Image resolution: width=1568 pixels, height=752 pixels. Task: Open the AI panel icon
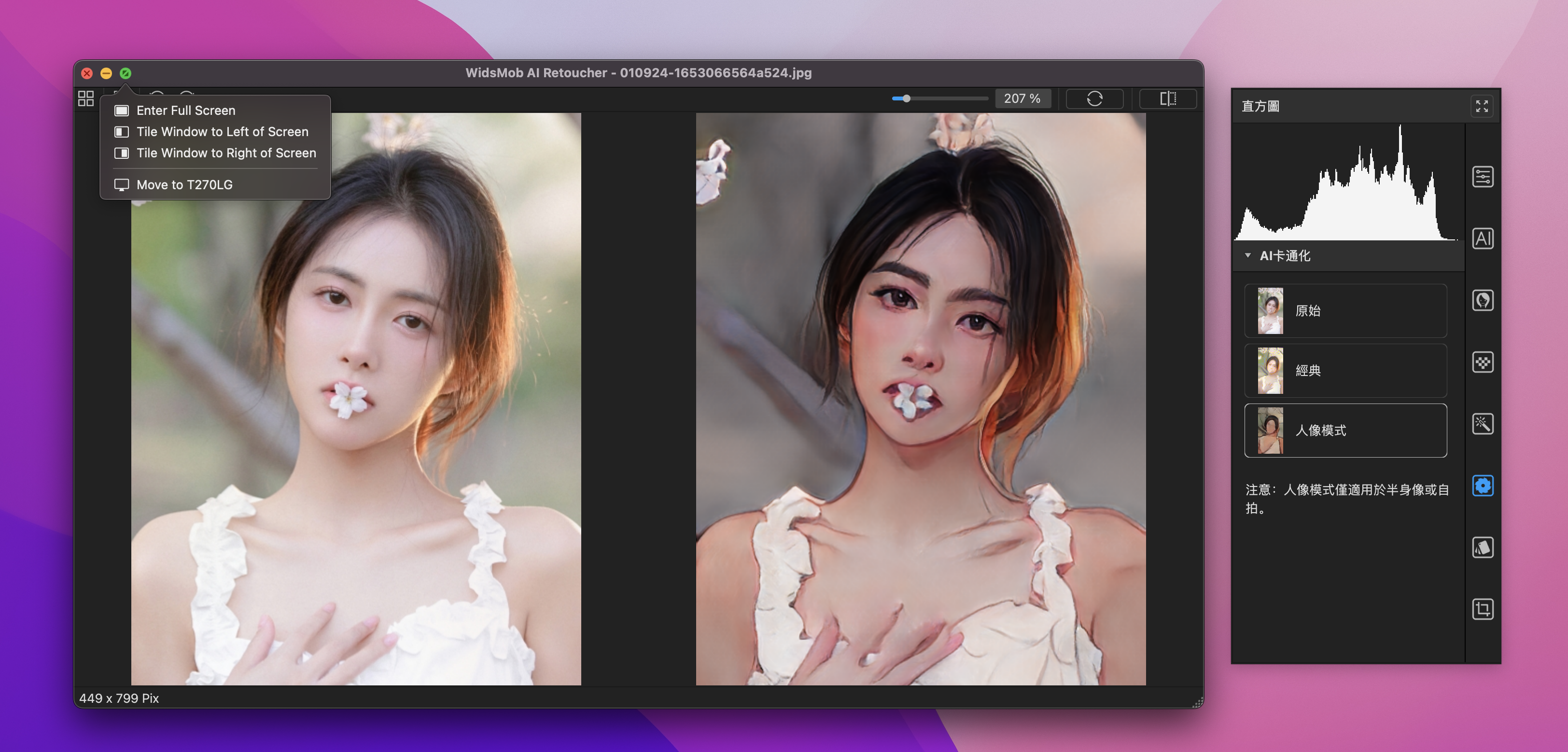click(1482, 238)
